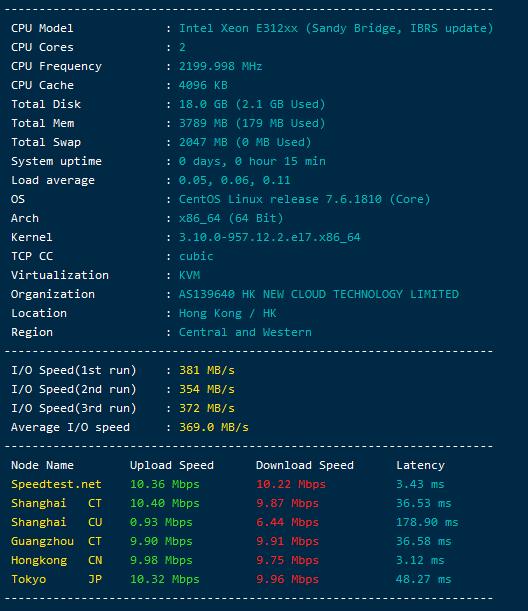
Task: Click the CPU Frequency 2199.998 MHz value
Action: (x=221, y=66)
